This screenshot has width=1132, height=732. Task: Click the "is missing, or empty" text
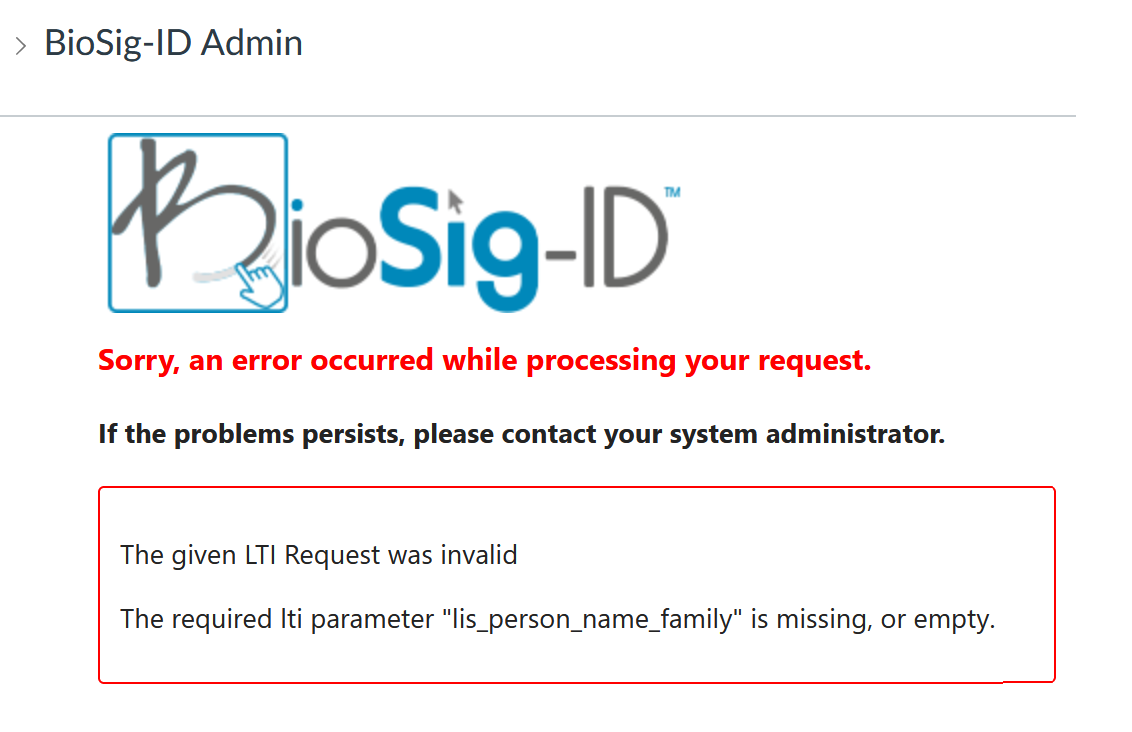tap(873, 619)
